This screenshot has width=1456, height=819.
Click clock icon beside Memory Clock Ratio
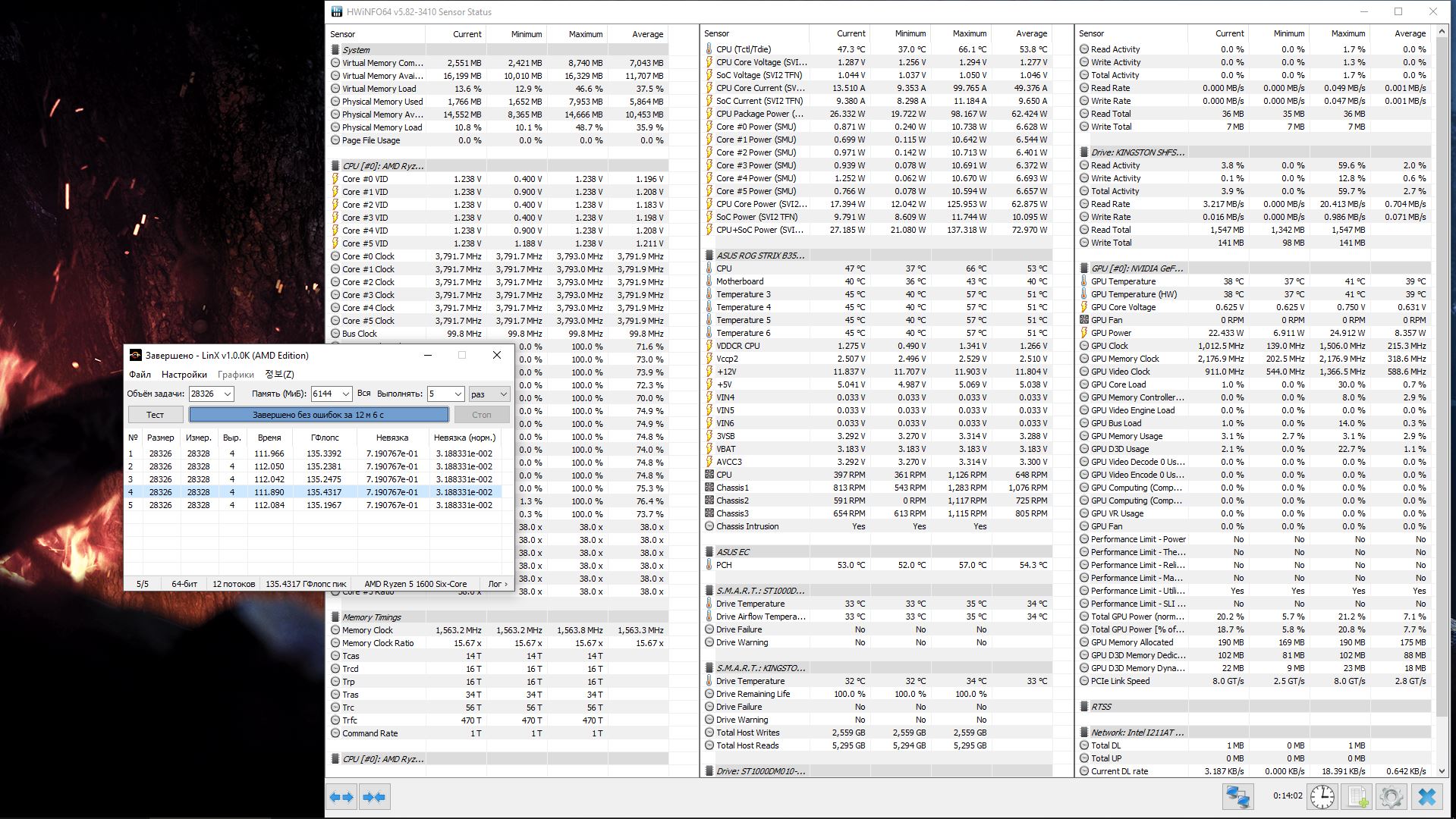tap(335, 643)
